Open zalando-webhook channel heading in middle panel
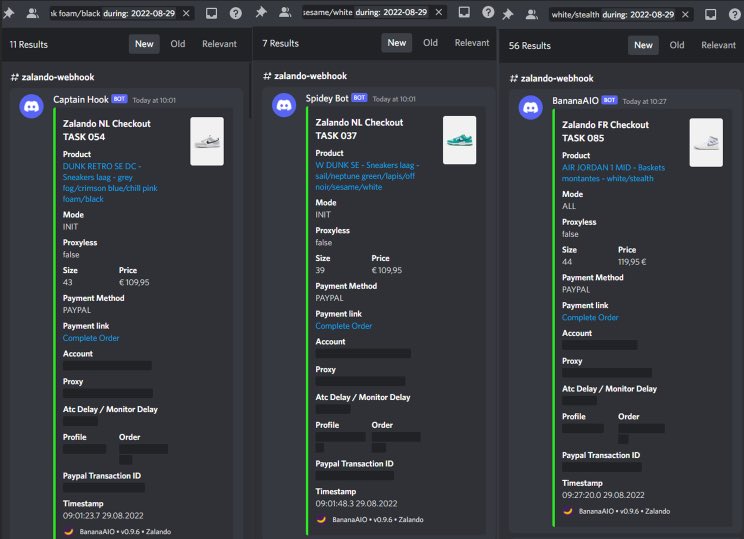This screenshot has height=539, width=744. point(305,76)
